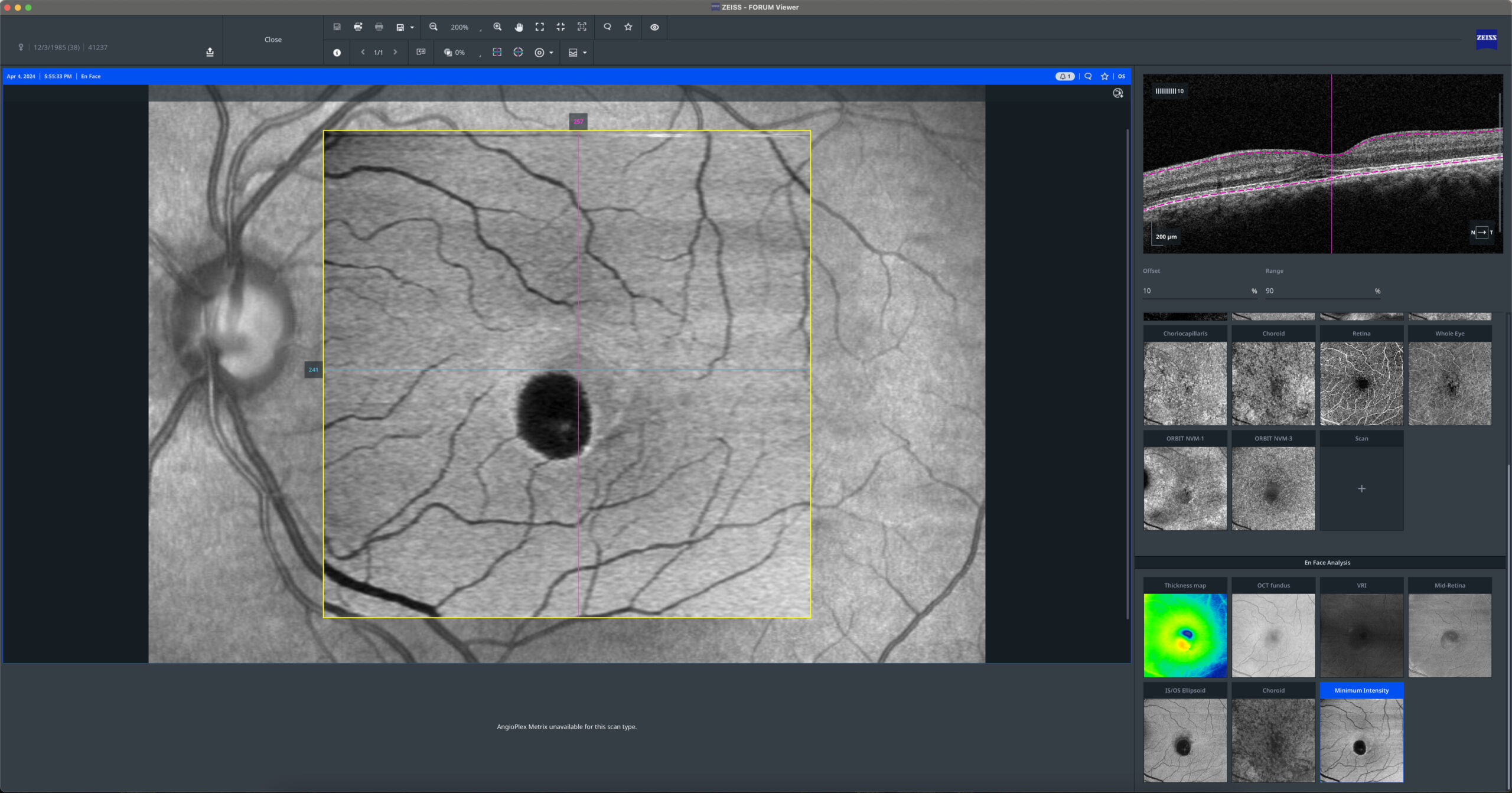Zoom out with the minus magnifier
Viewport: 1512px width, 793px height.
tap(434, 27)
